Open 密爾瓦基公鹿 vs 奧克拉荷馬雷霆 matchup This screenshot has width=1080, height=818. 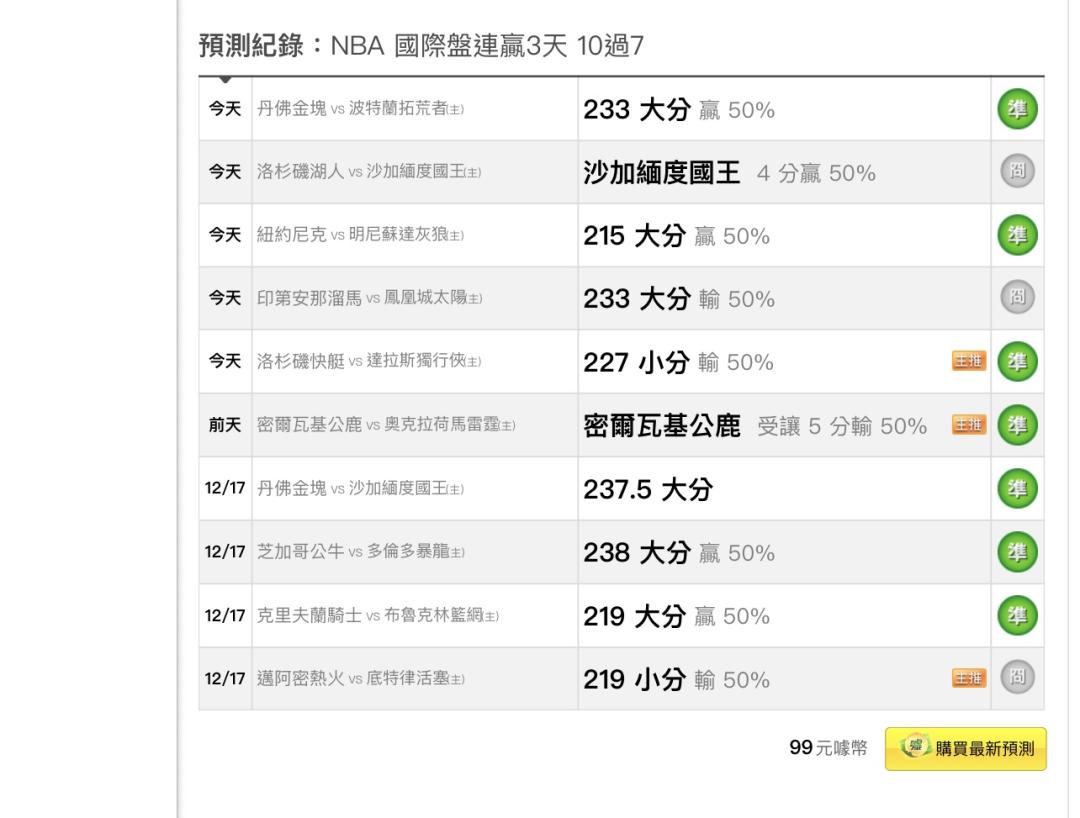click(386, 426)
